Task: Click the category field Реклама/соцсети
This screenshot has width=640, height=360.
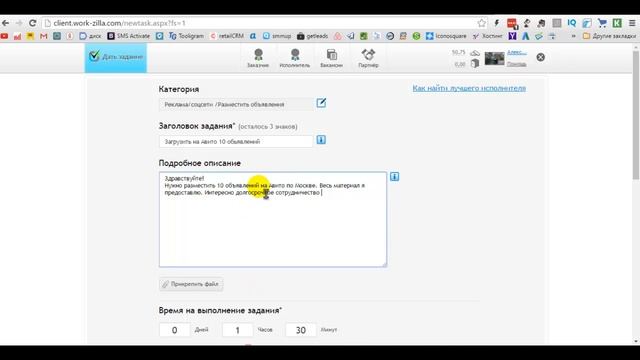Action: coord(236,104)
